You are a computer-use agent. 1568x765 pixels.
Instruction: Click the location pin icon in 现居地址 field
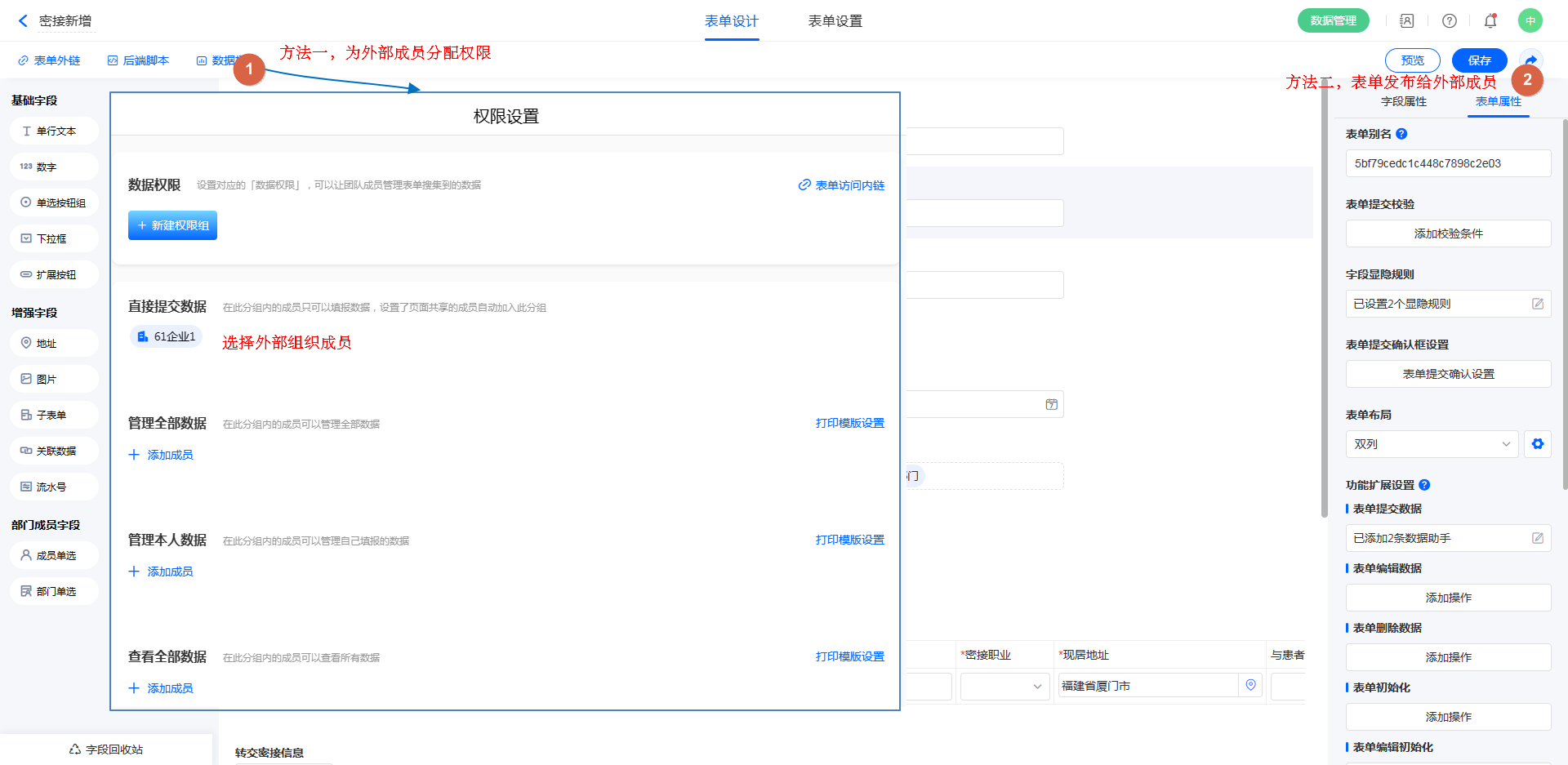coord(1250,686)
